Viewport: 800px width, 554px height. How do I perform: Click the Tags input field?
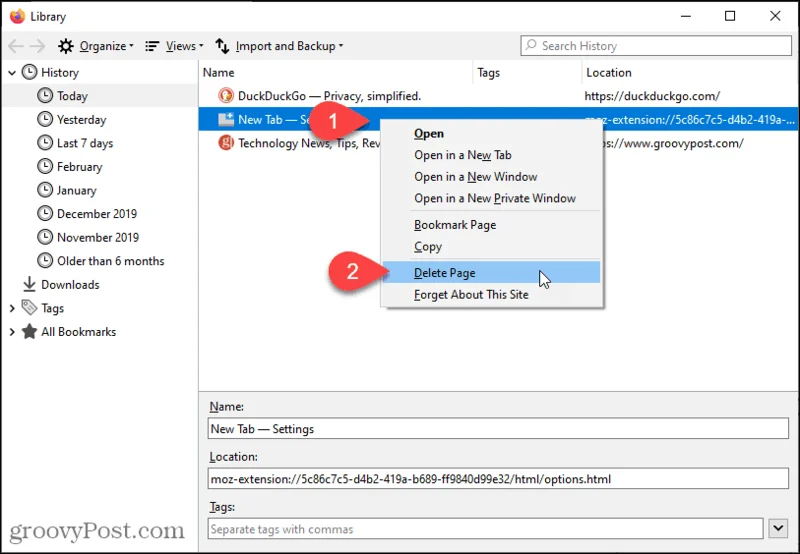coord(485,529)
